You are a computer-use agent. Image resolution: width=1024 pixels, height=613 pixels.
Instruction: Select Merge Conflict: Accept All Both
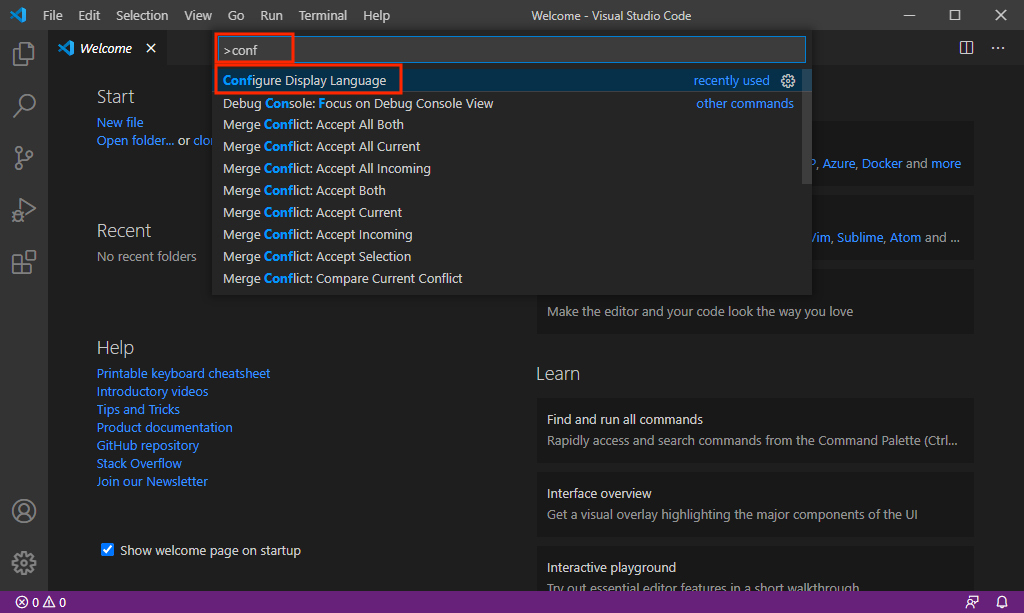pos(507,125)
